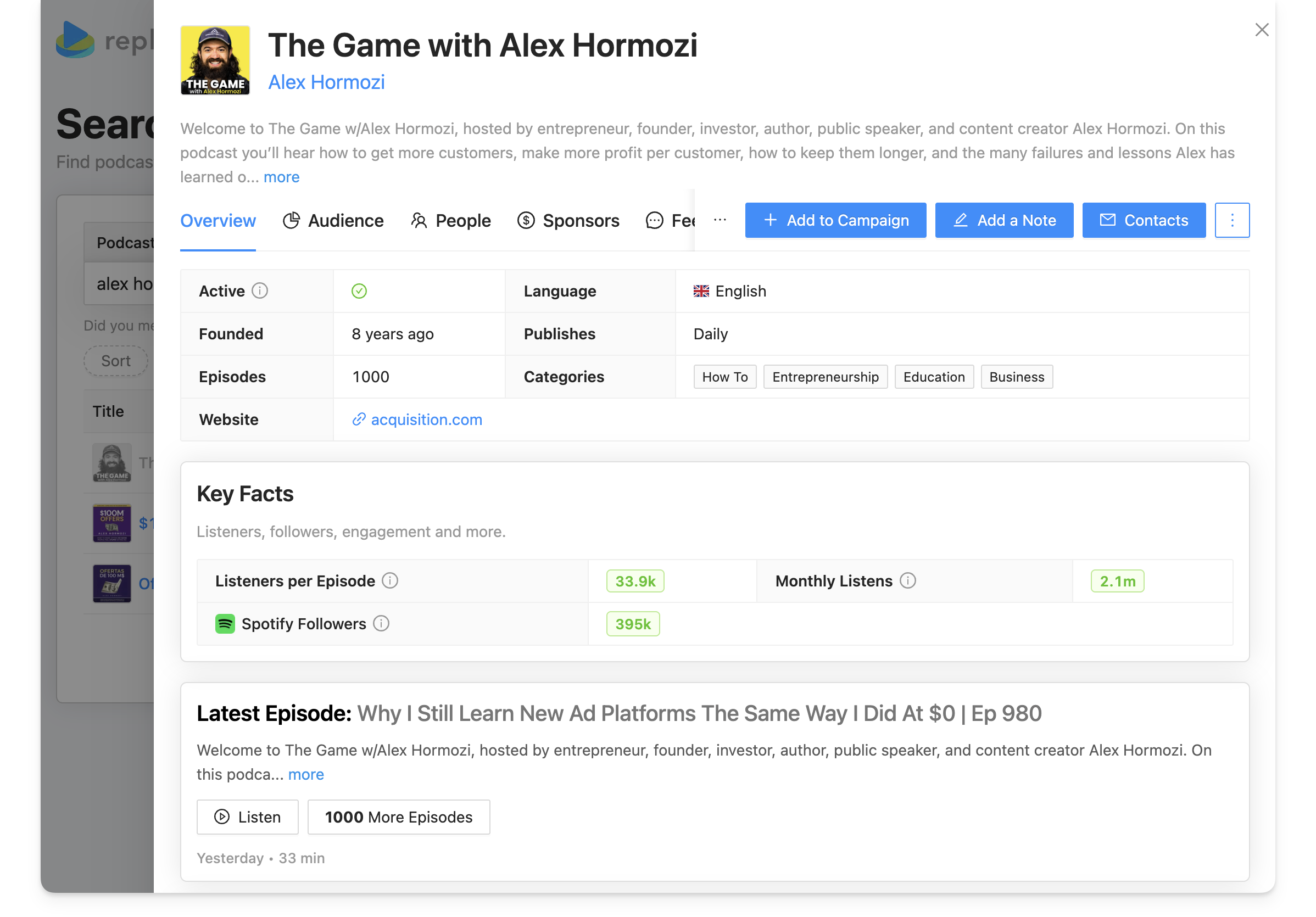Open the Contacts panel

point(1143,220)
